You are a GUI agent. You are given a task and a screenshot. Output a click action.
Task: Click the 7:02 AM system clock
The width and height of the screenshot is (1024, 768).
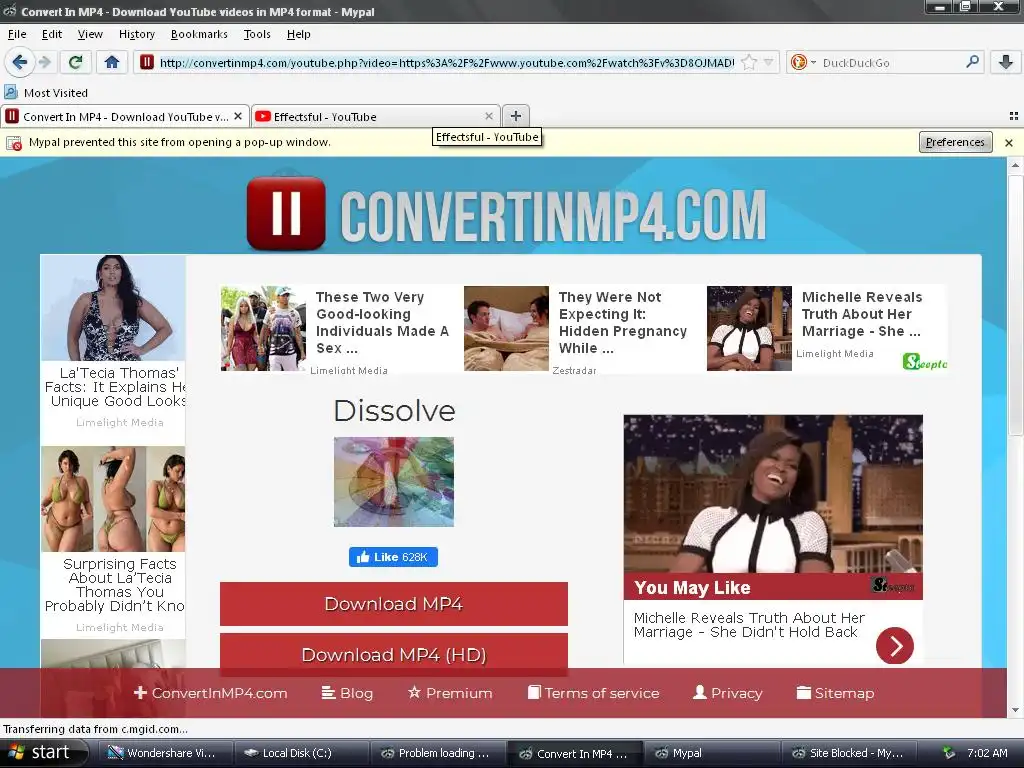pyautogui.click(x=987, y=753)
